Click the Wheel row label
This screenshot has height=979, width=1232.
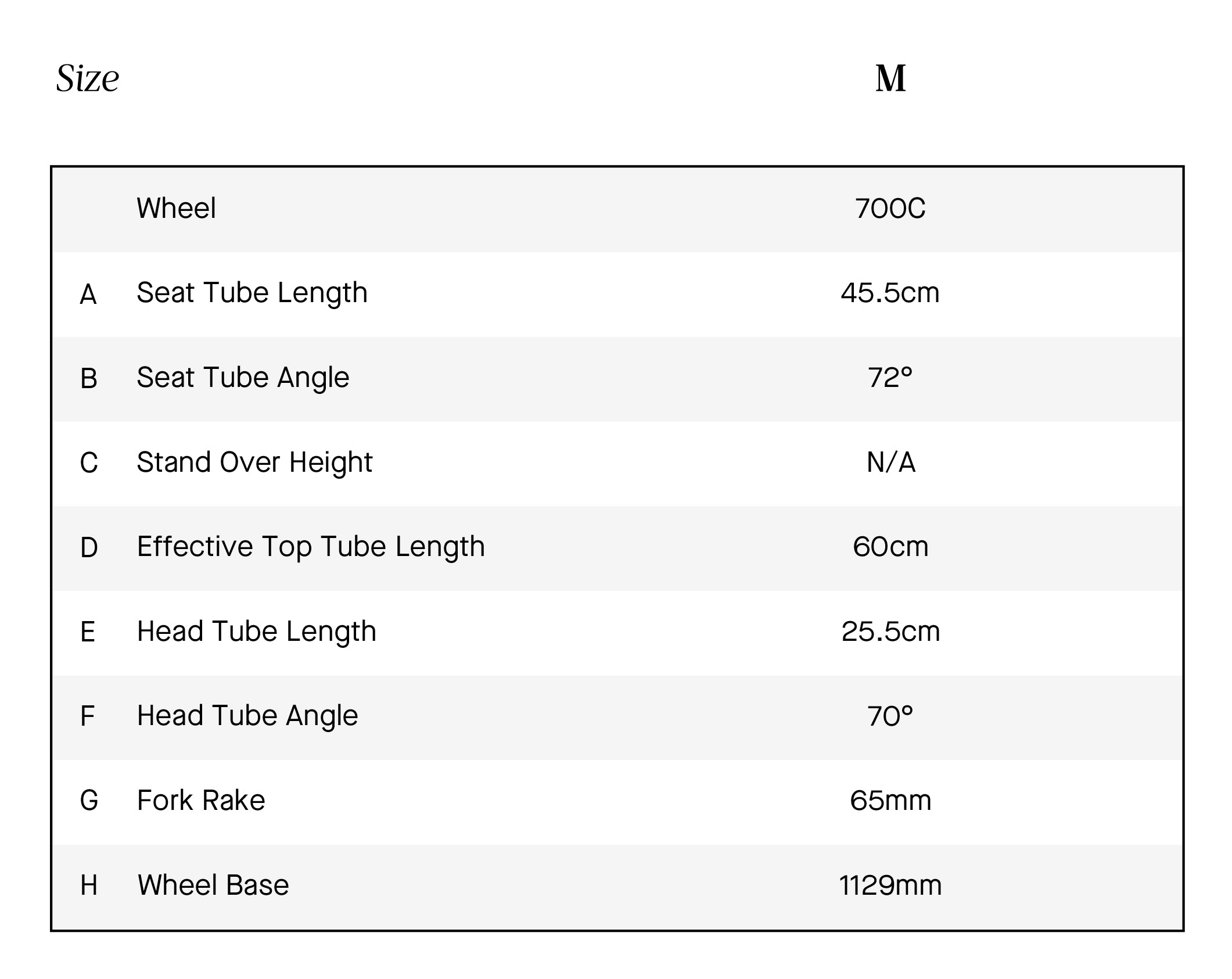[x=176, y=208]
